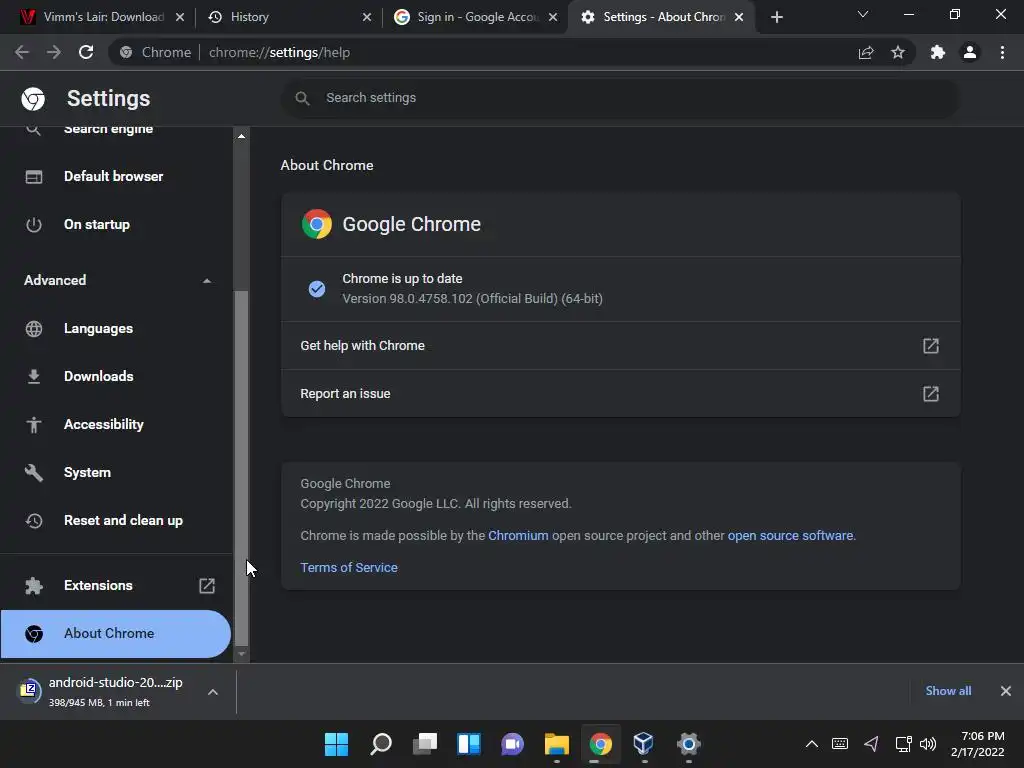This screenshot has height=768, width=1024.
Task: Open the profile avatar menu
Action: (970, 52)
